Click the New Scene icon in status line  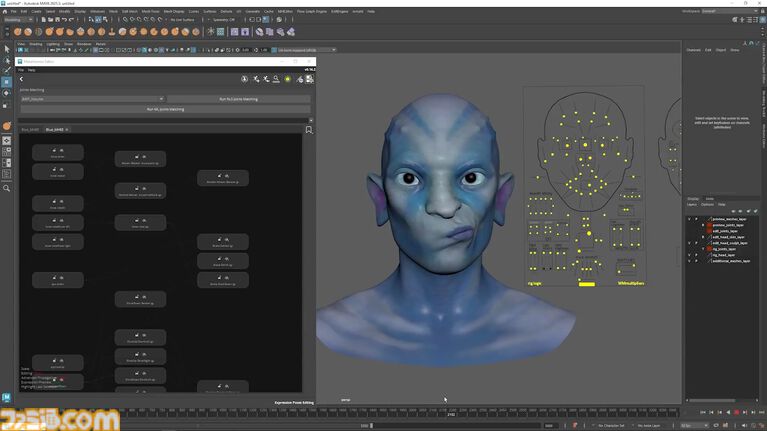44,20
